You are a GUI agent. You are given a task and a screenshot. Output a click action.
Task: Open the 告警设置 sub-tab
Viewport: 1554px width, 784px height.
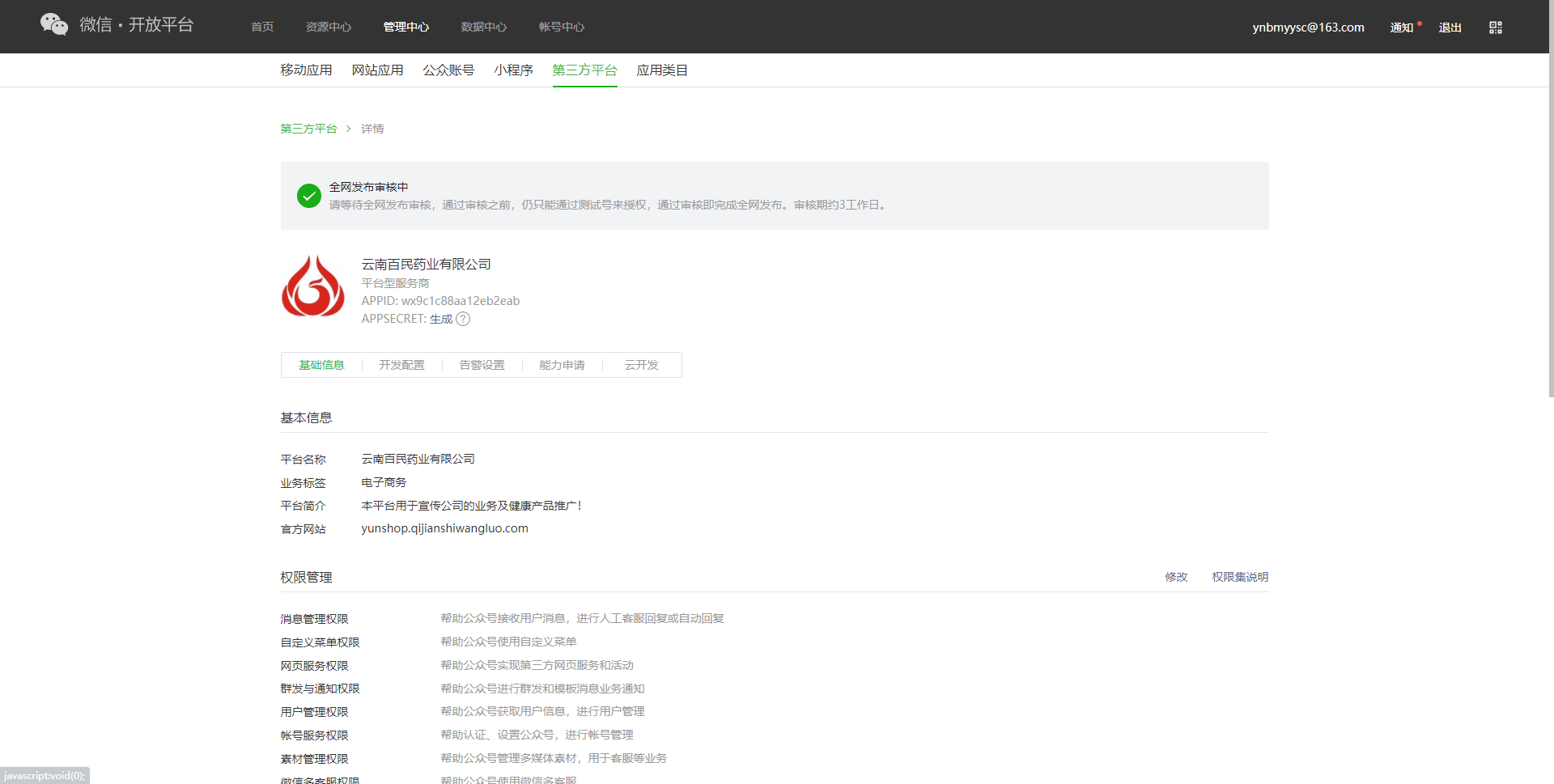coord(482,365)
